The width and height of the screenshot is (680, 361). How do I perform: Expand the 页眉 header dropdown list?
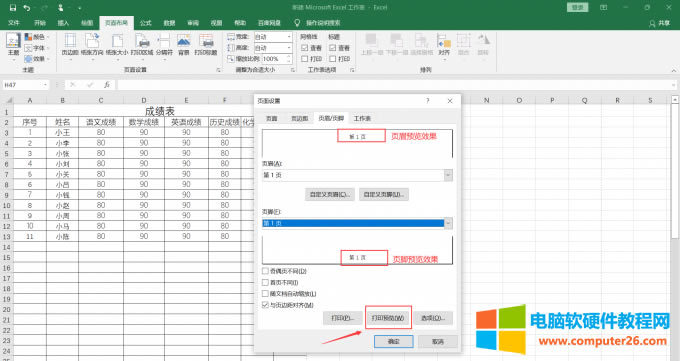coord(448,175)
